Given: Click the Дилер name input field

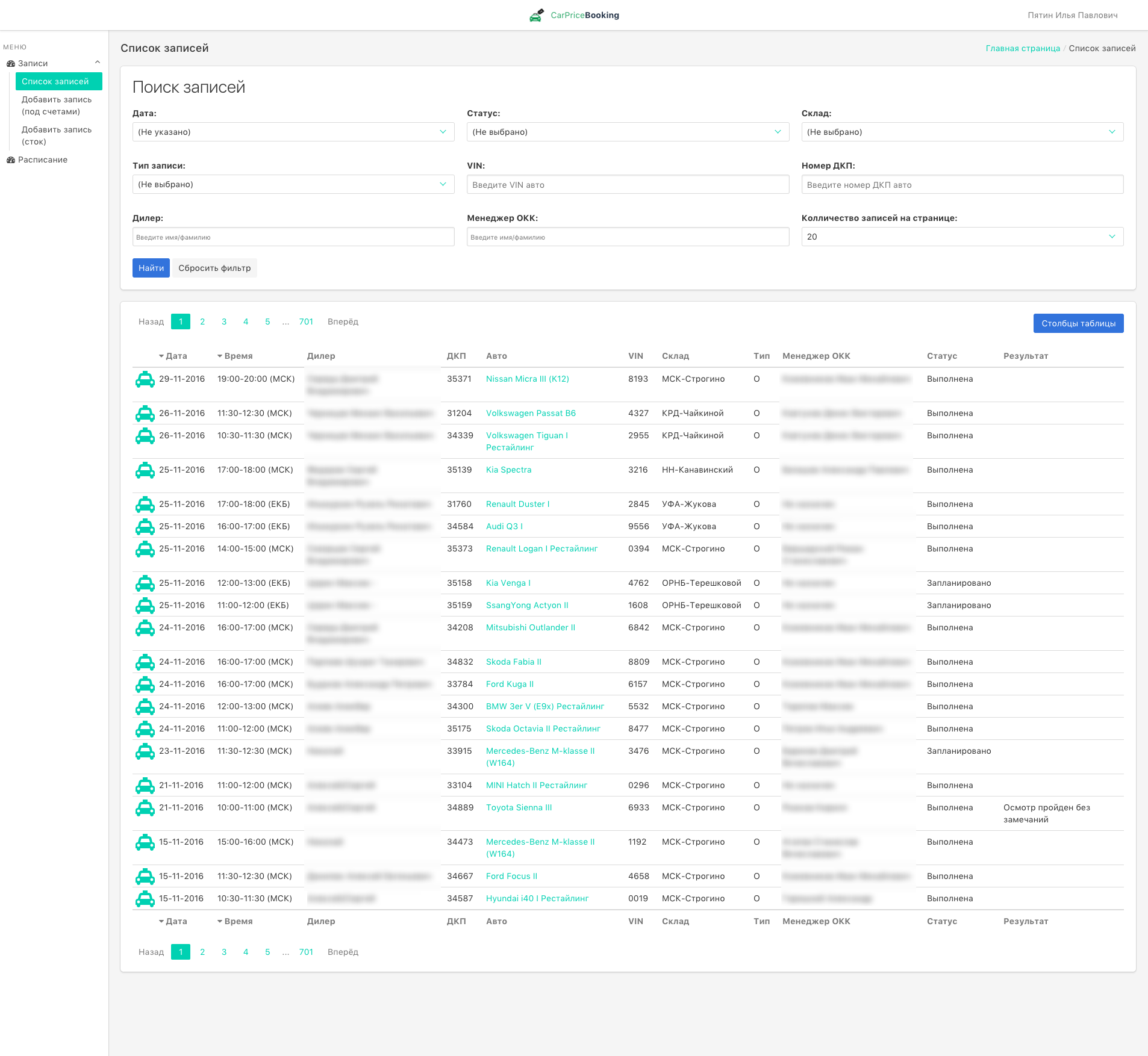Looking at the screenshot, I should coord(293,237).
